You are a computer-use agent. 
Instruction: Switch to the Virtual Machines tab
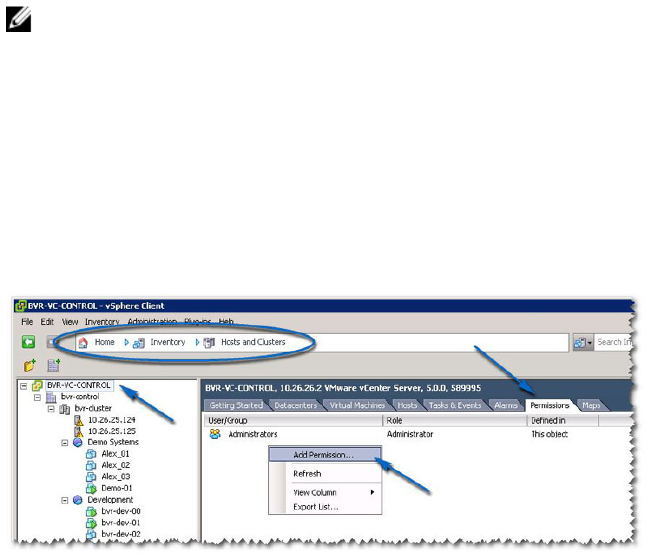click(x=357, y=405)
